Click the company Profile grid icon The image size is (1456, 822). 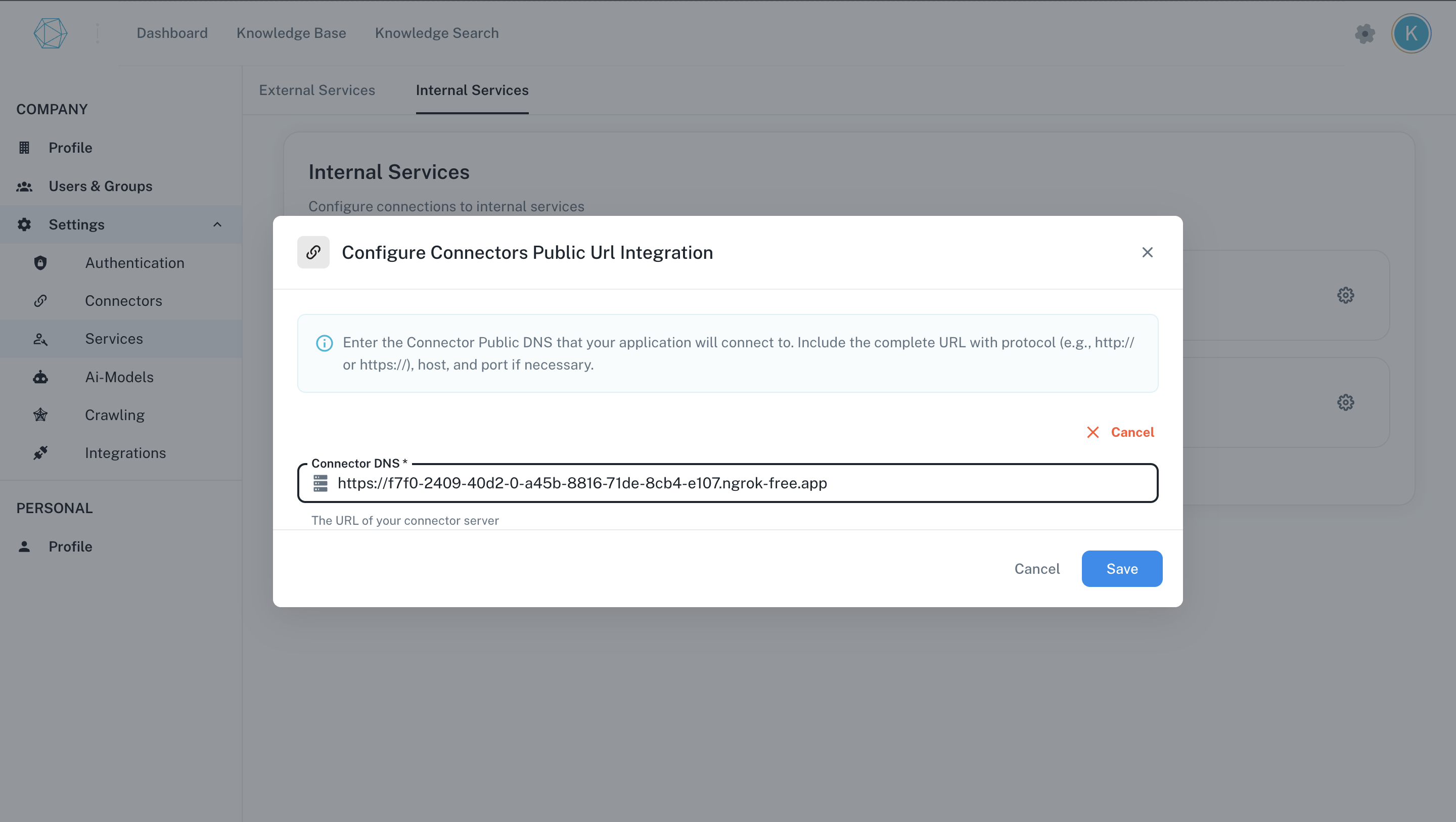(x=24, y=148)
